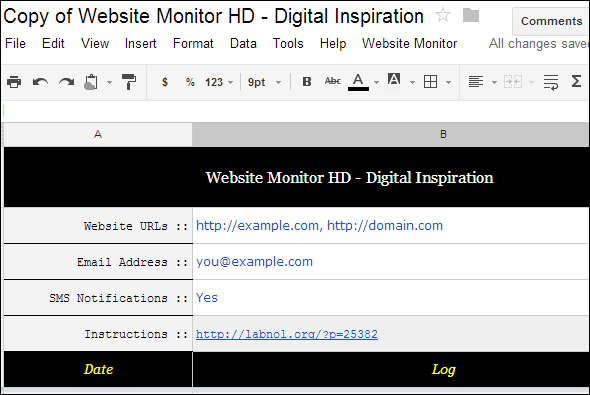Expand the text color dropdown arrow
Screen dimensions: 590x395
point(376,82)
